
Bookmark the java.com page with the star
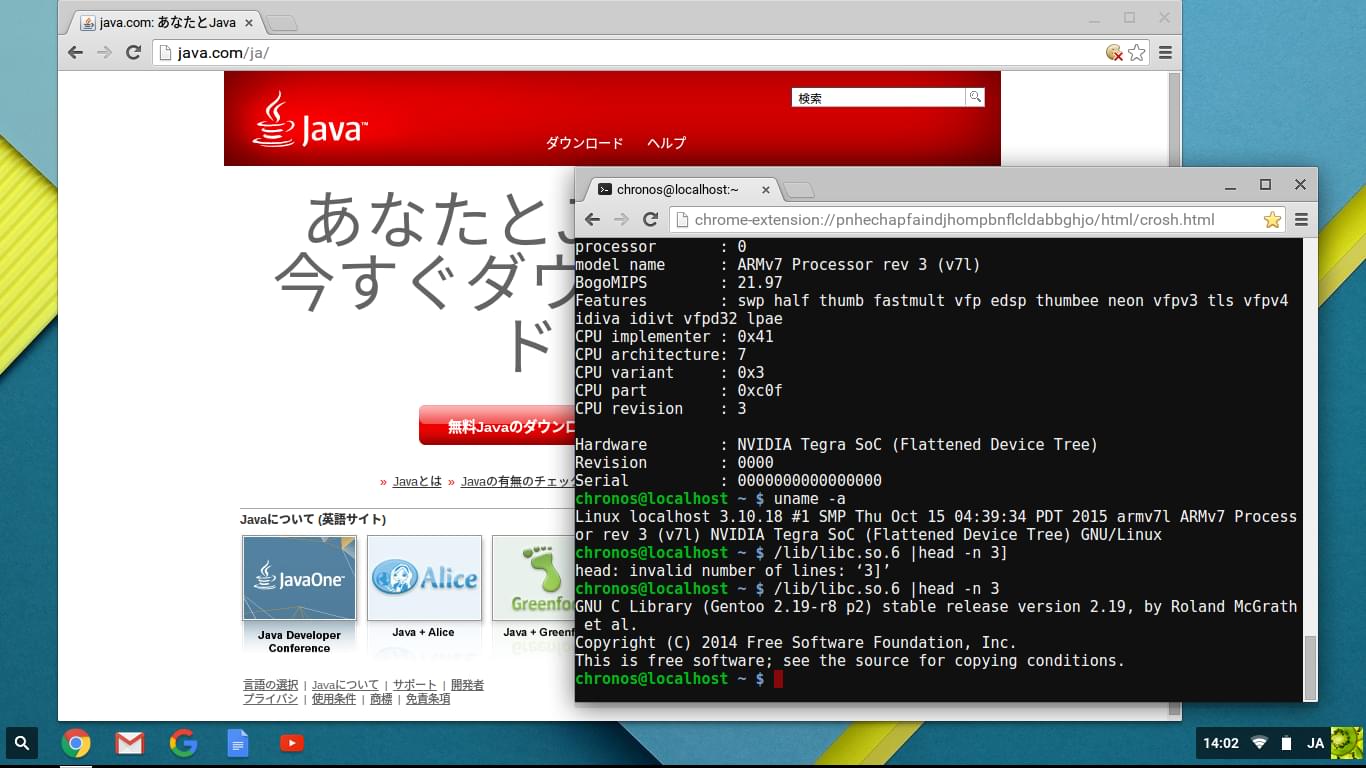point(1137,53)
